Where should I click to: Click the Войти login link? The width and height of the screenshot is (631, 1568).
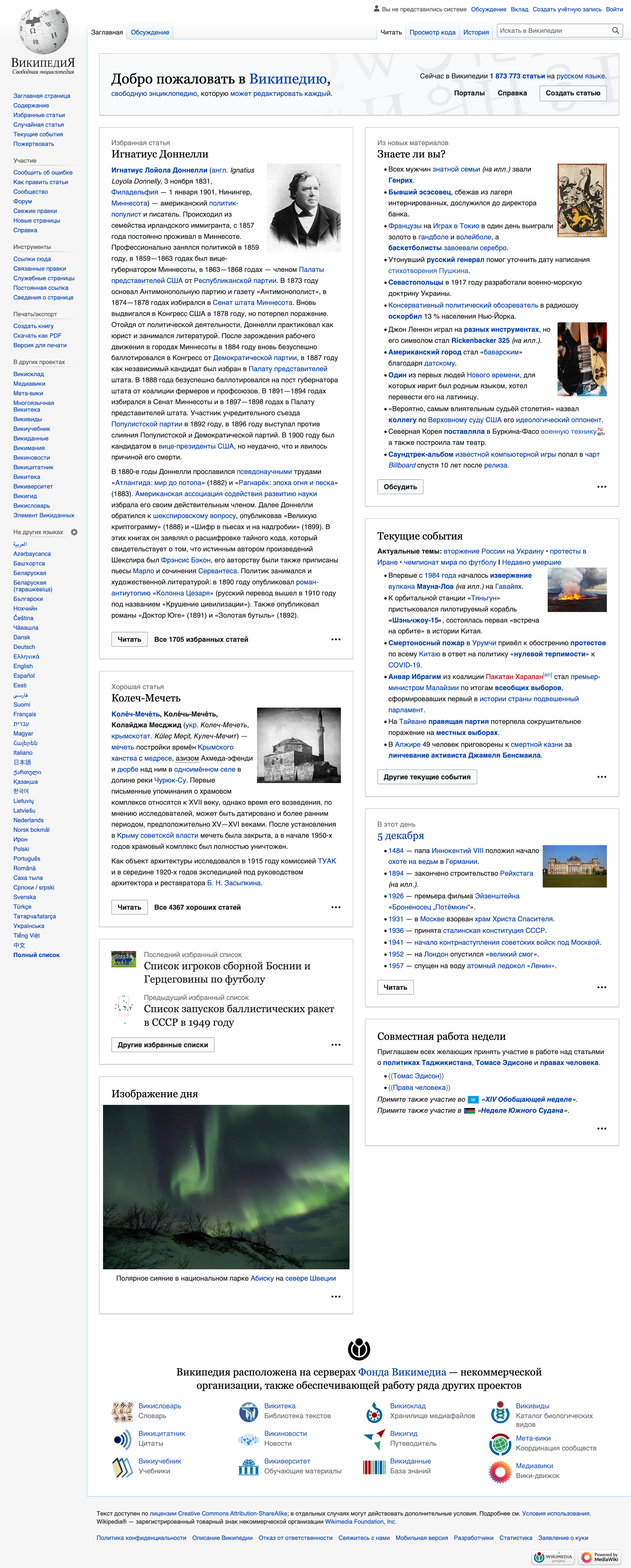[x=614, y=9]
